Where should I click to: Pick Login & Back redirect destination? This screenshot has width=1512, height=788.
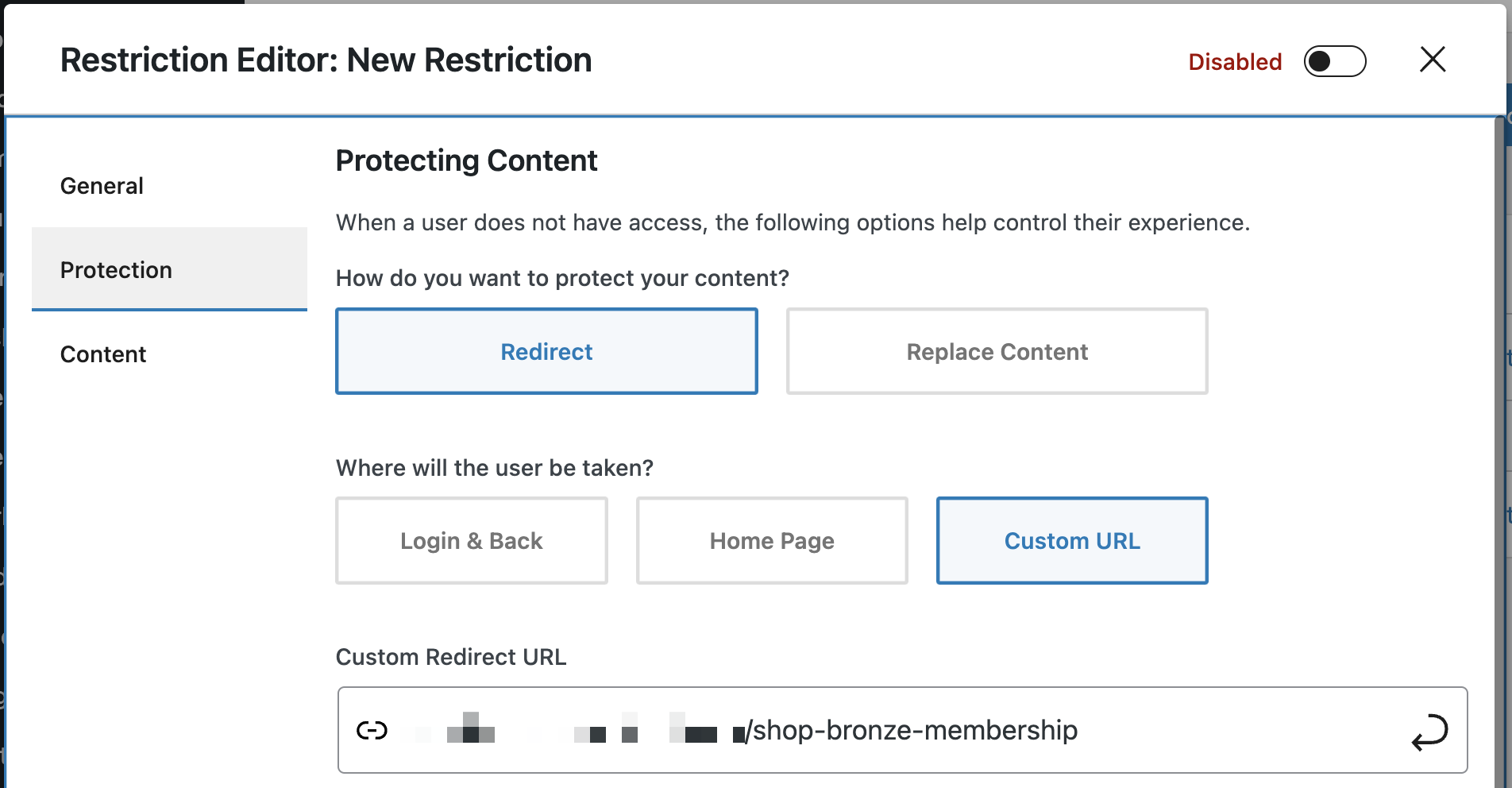click(x=471, y=541)
